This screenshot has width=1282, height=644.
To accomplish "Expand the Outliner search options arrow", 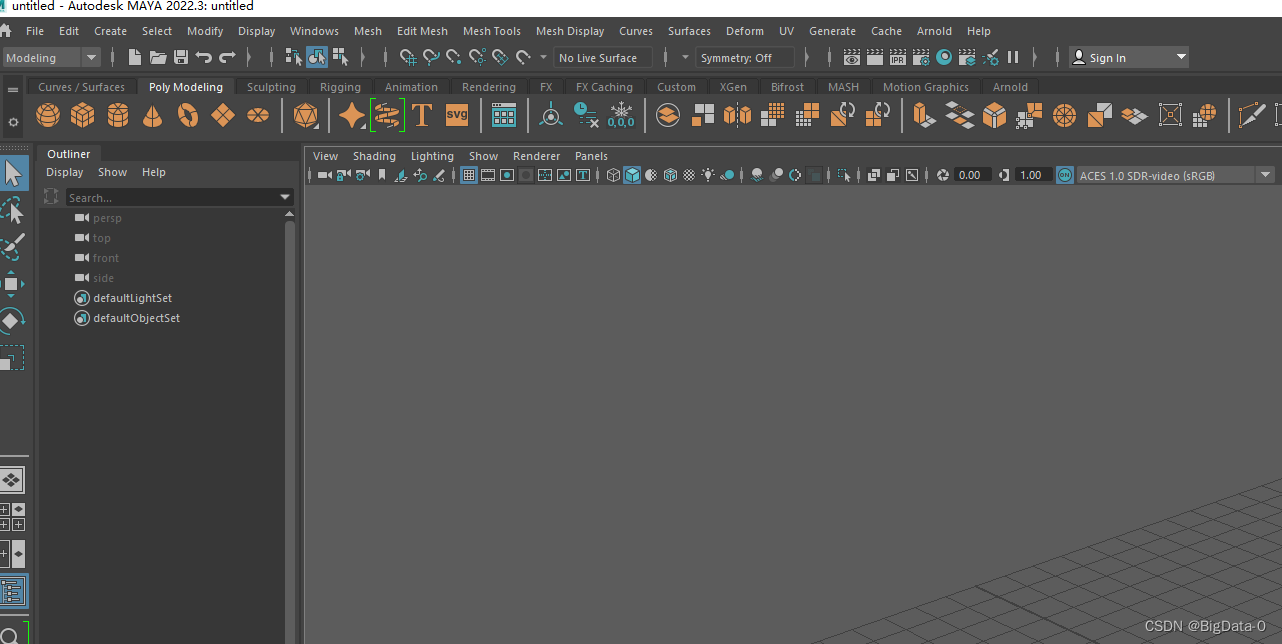I will (285, 198).
